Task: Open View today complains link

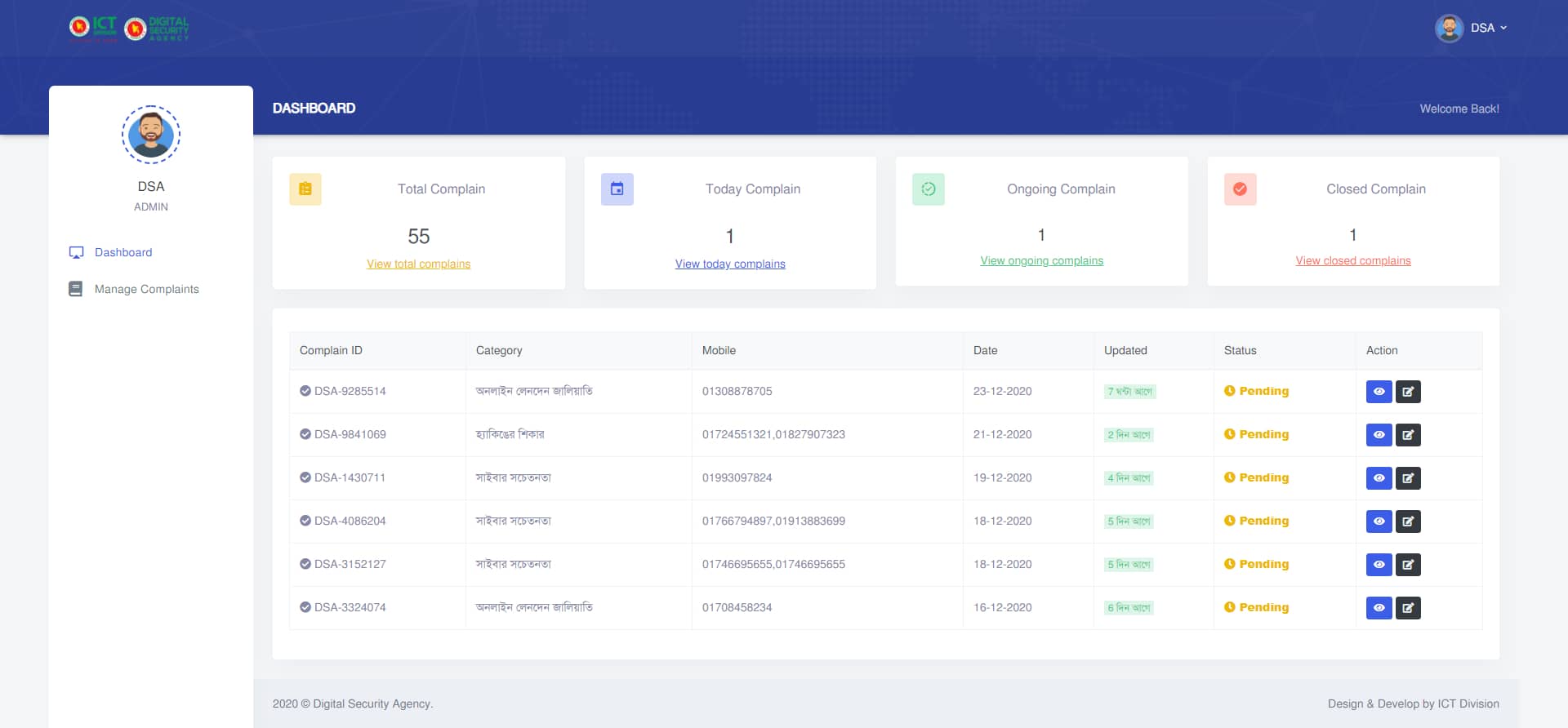Action: pyautogui.click(x=730, y=264)
